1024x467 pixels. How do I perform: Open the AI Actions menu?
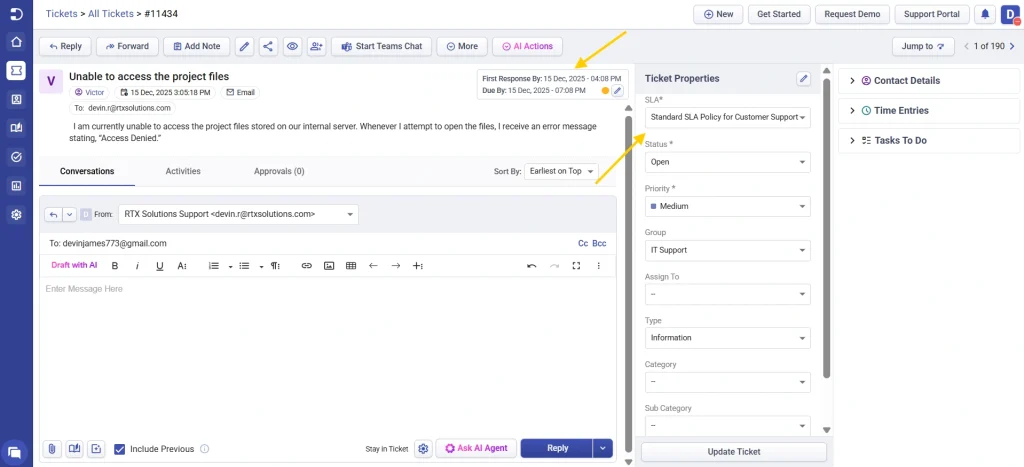[527, 46]
